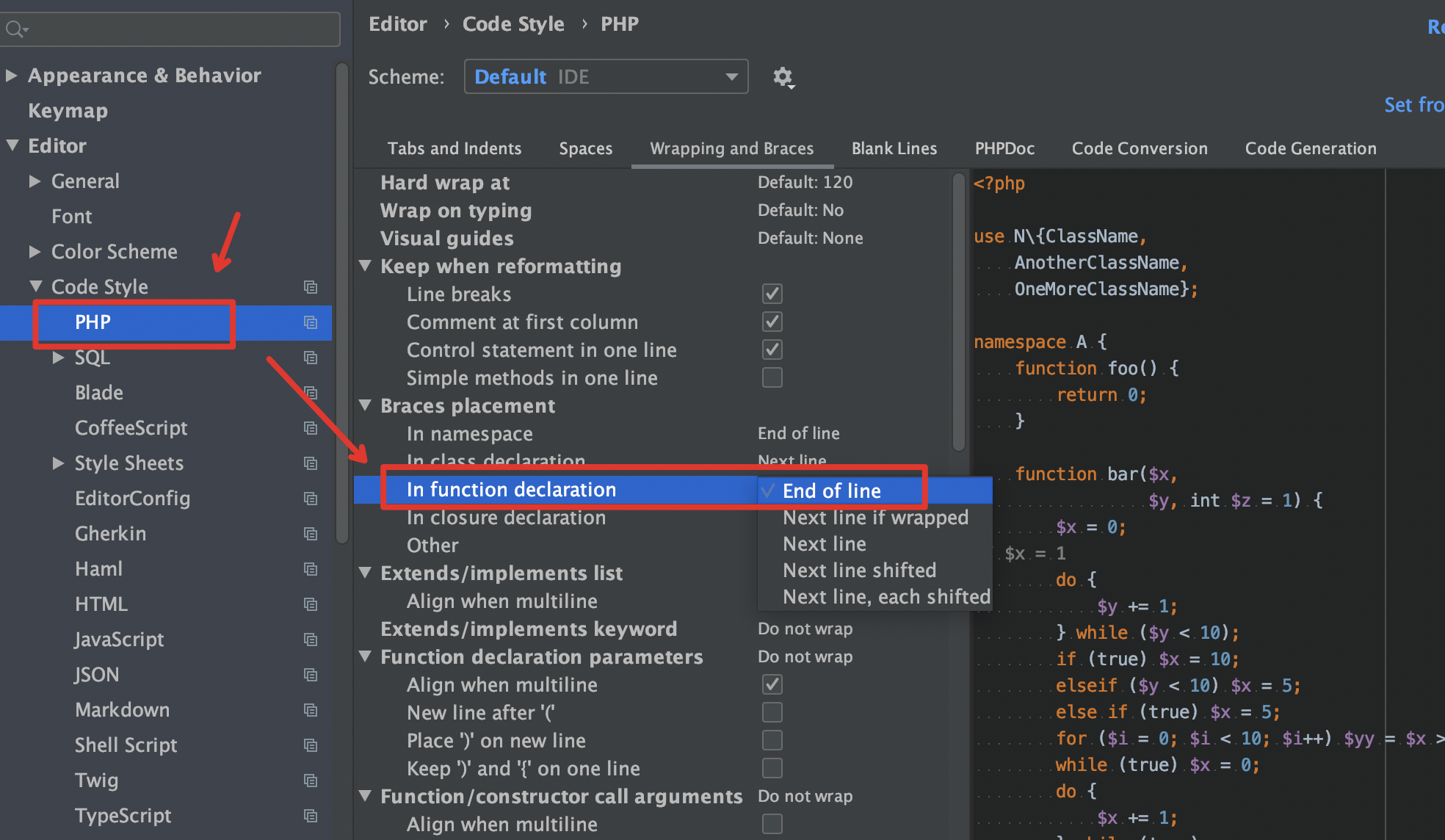Screen dimensions: 1445x840
Task: Click the search magnifier icon
Action: point(15,29)
